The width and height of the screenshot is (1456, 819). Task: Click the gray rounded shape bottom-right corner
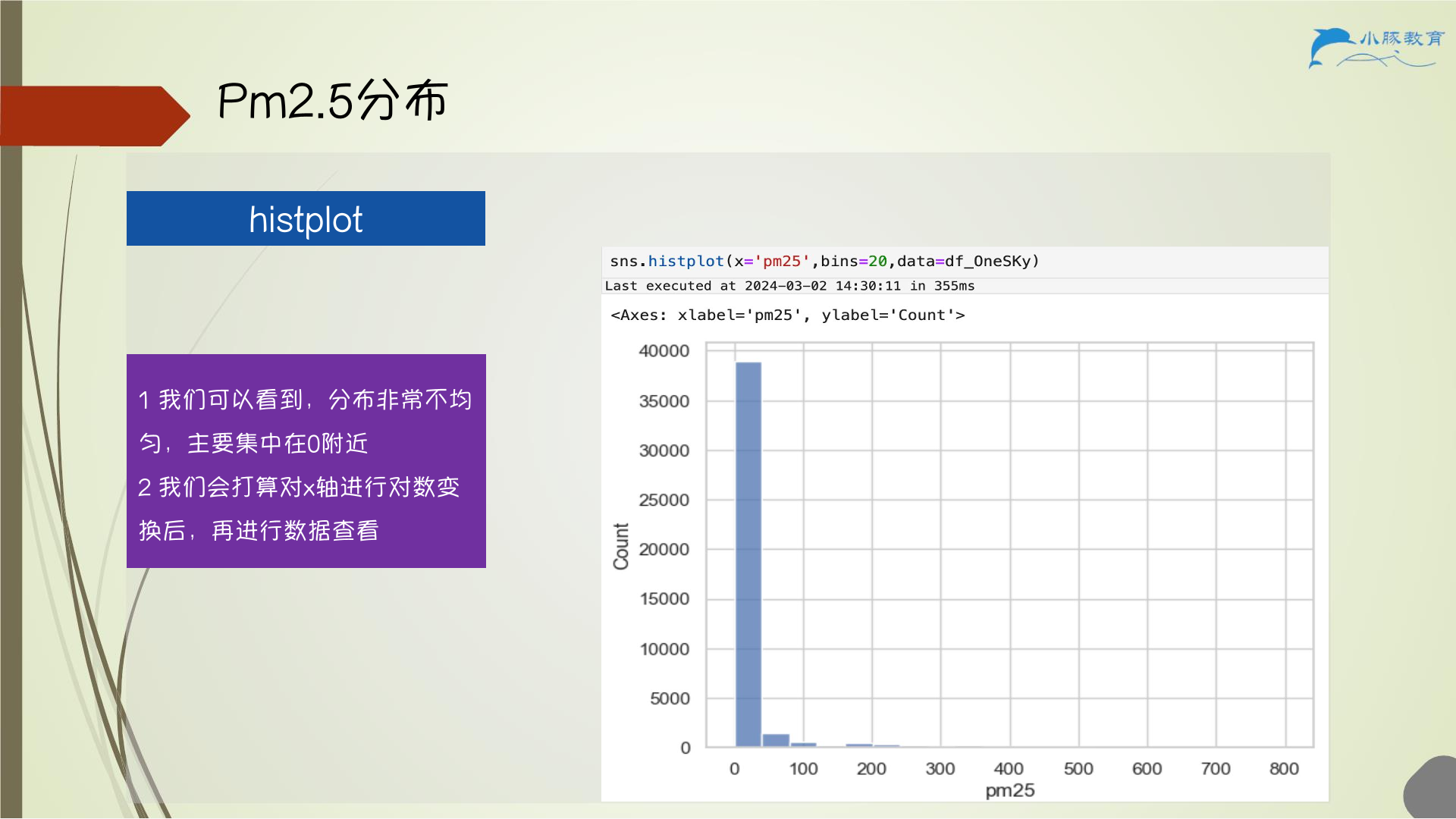(1429, 787)
